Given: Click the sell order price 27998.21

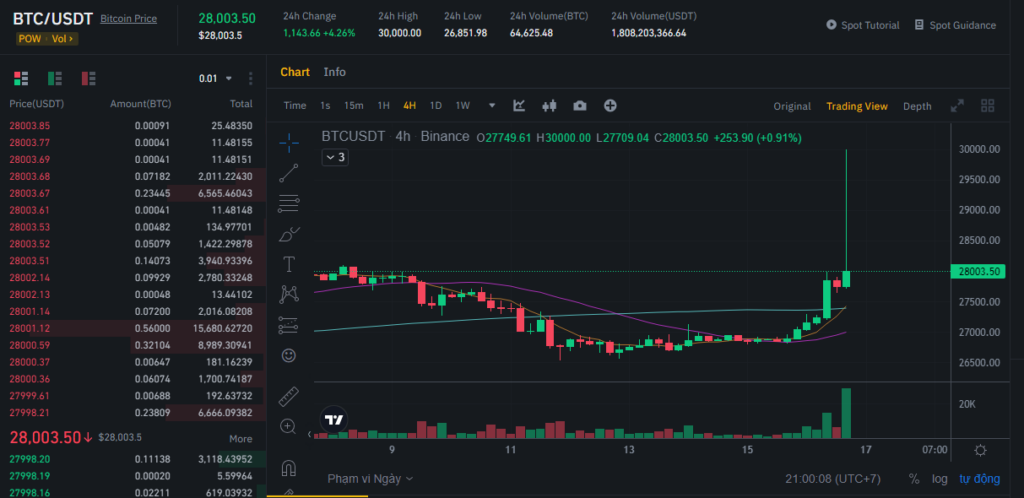Looking at the screenshot, I should point(29,412).
